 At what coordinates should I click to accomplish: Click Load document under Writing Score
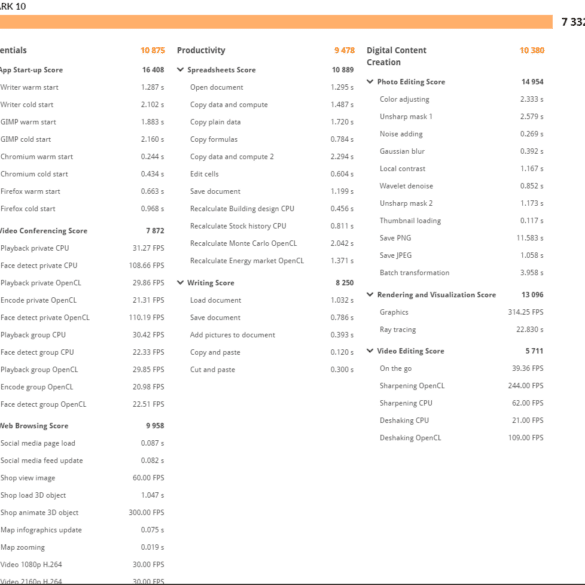coord(272,300)
